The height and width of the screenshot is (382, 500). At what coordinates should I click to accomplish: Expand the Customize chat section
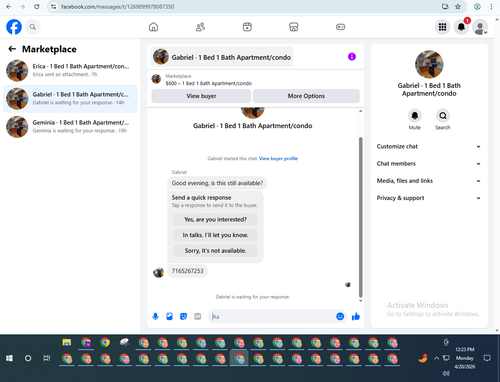click(429, 146)
